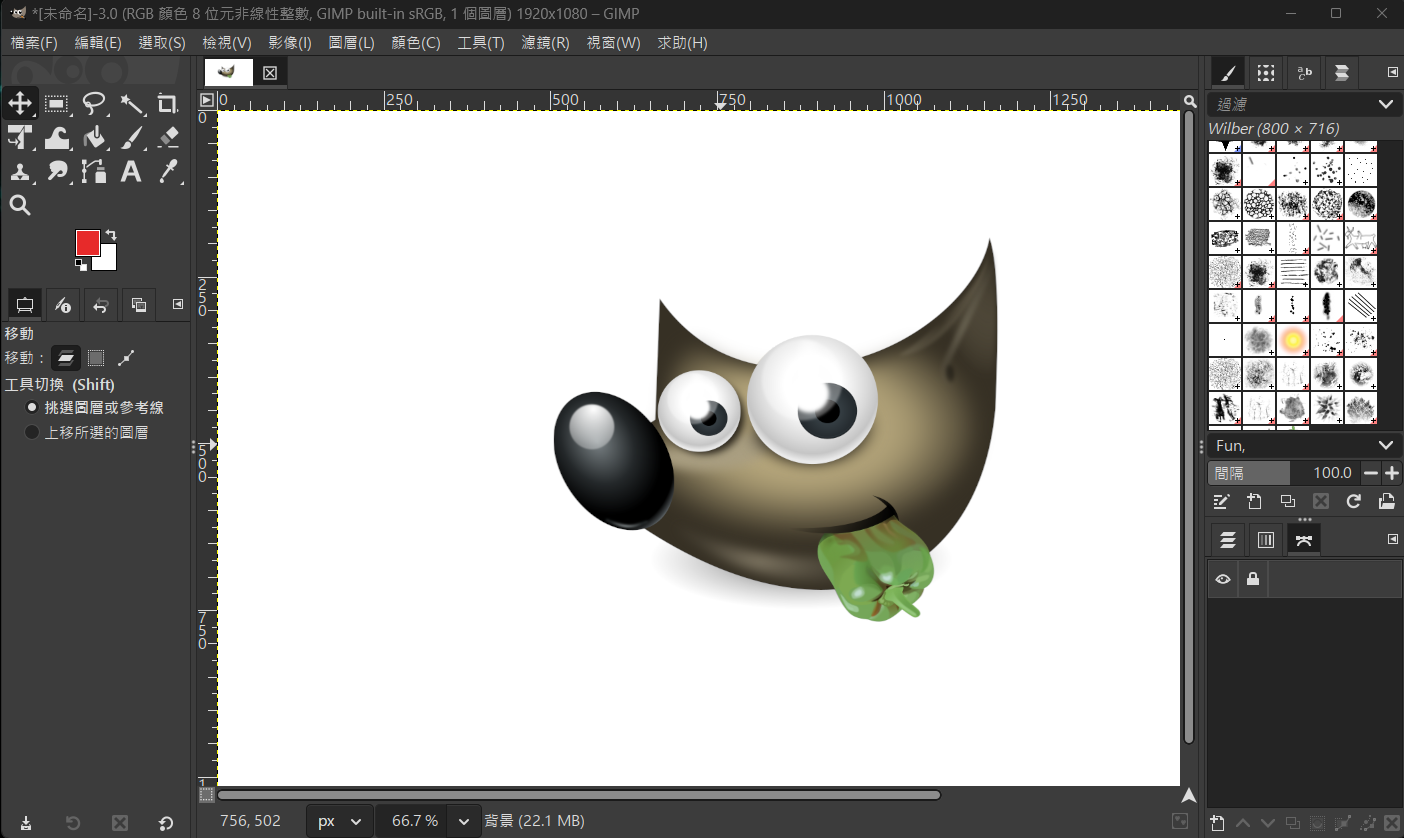Increase brush spacing with plus button
This screenshot has height=838, width=1404.
(x=1390, y=473)
